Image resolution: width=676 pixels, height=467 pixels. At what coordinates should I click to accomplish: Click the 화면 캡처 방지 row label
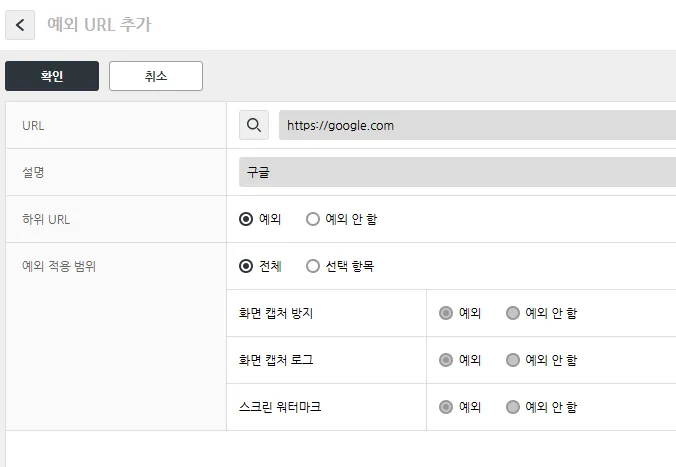(276, 313)
